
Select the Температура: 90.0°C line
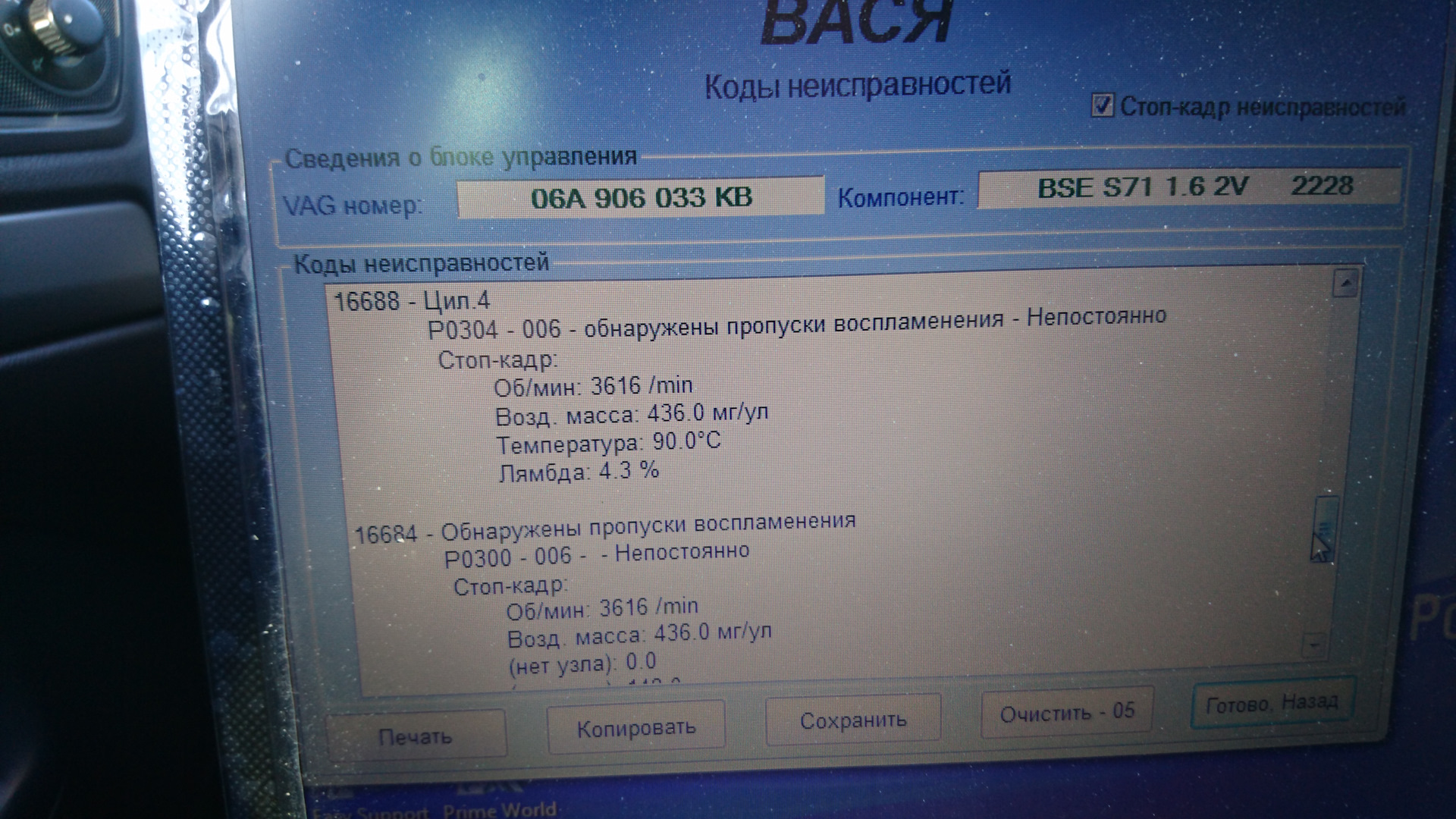[608, 442]
